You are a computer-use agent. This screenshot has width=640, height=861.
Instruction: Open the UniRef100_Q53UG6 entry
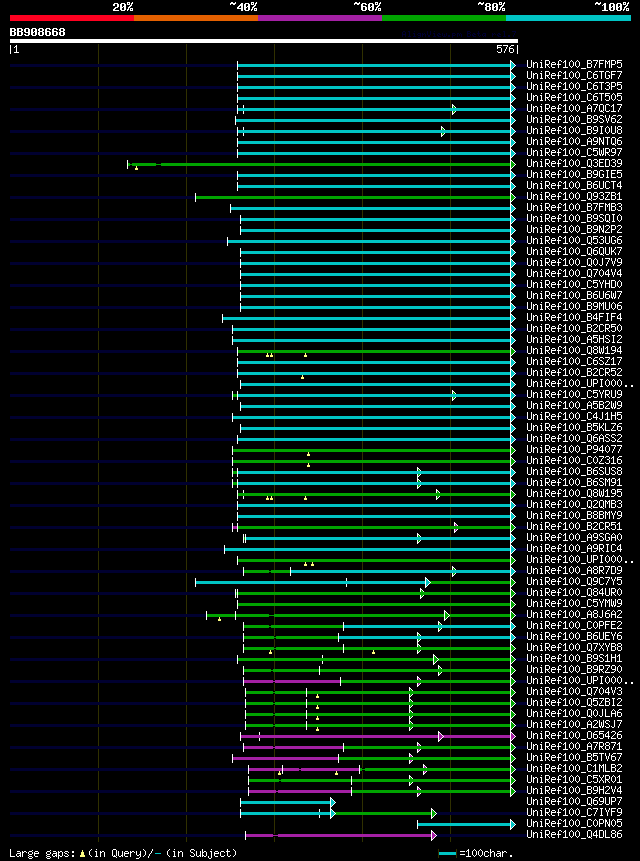(574, 240)
